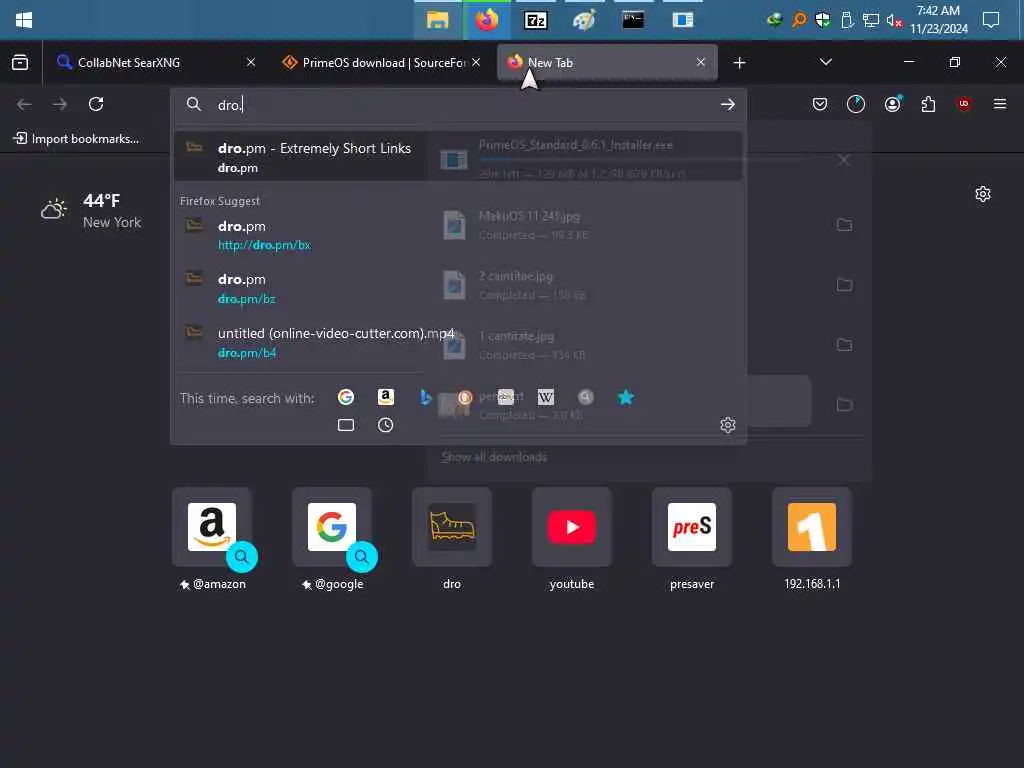Image resolution: width=1024 pixels, height=768 pixels.
Task: Search with DuckDuckGo in the search bar
Action: coord(465,397)
